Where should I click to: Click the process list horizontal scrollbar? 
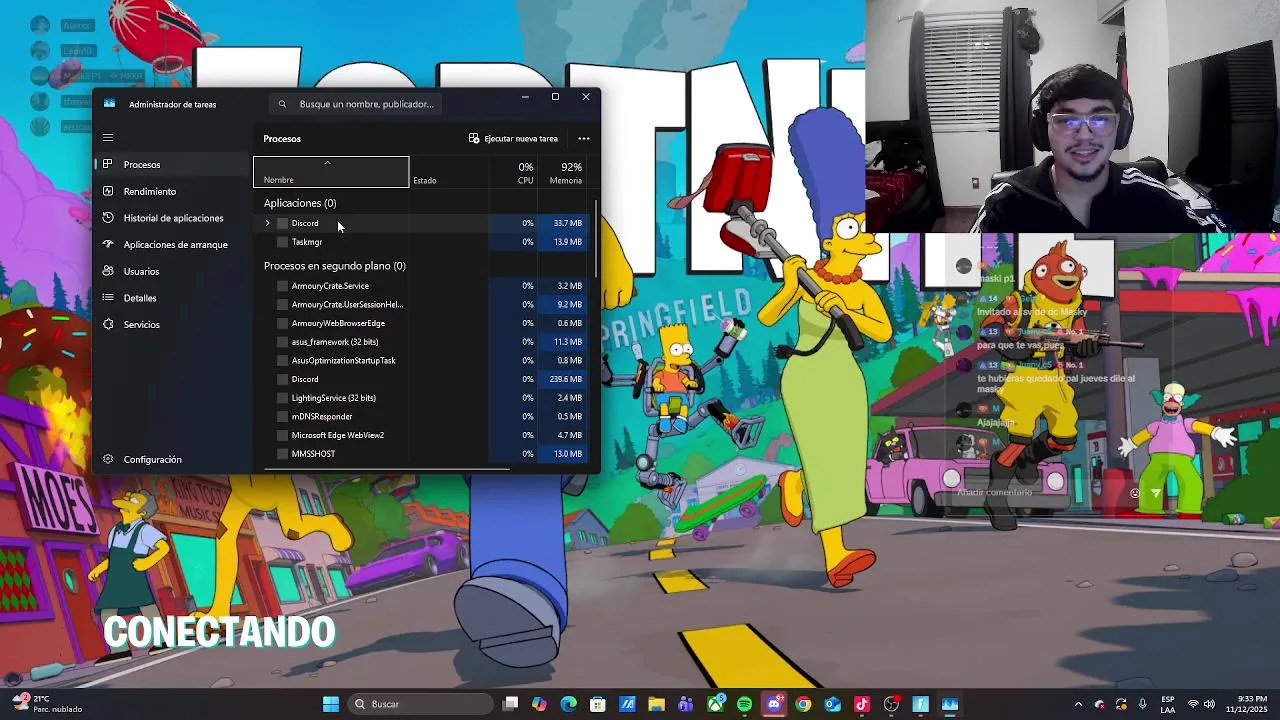tap(387, 468)
